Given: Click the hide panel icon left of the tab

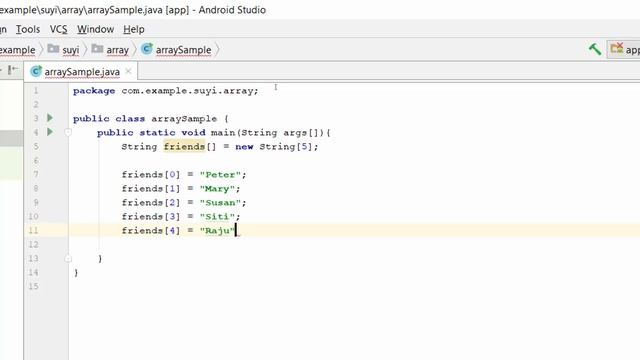Looking at the screenshot, I should tap(13, 70).
